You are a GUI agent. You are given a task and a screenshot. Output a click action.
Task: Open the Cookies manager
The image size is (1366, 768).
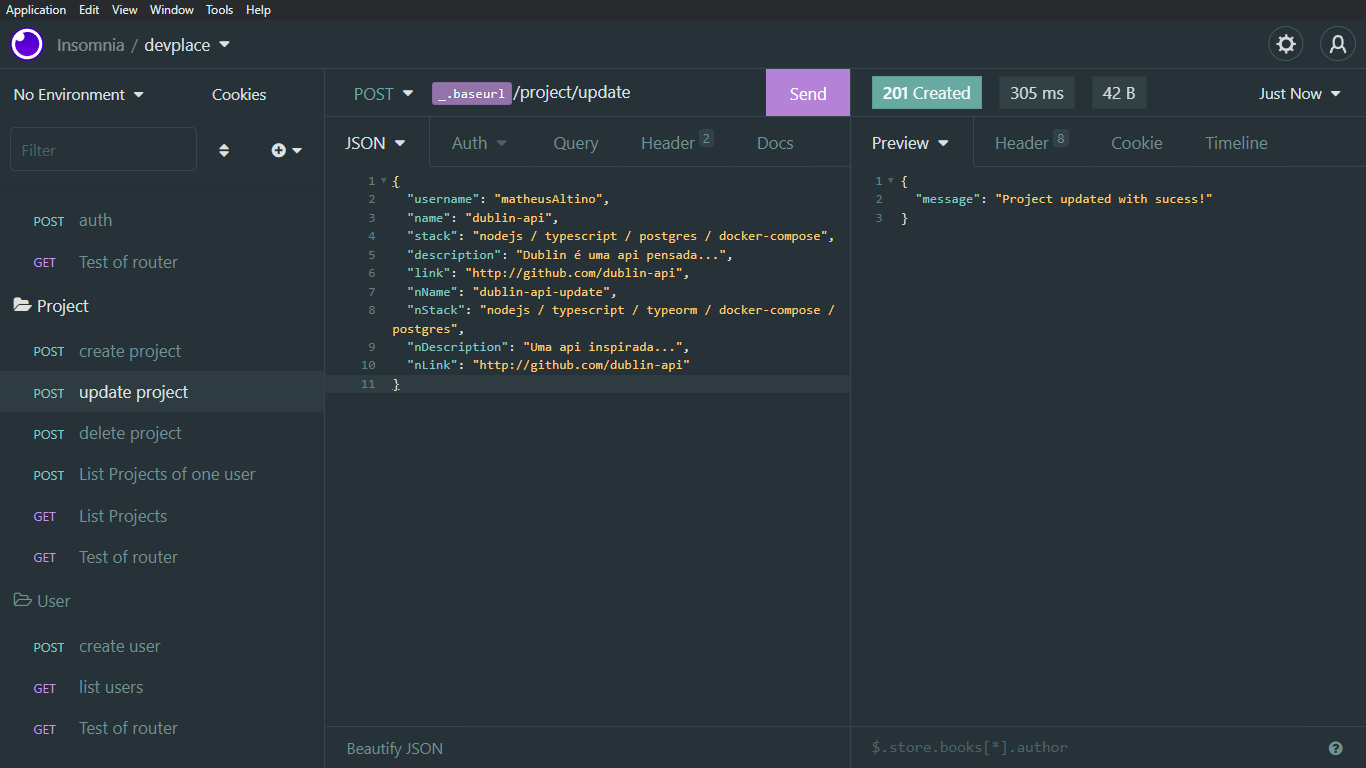pyautogui.click(x=239, y=95)
